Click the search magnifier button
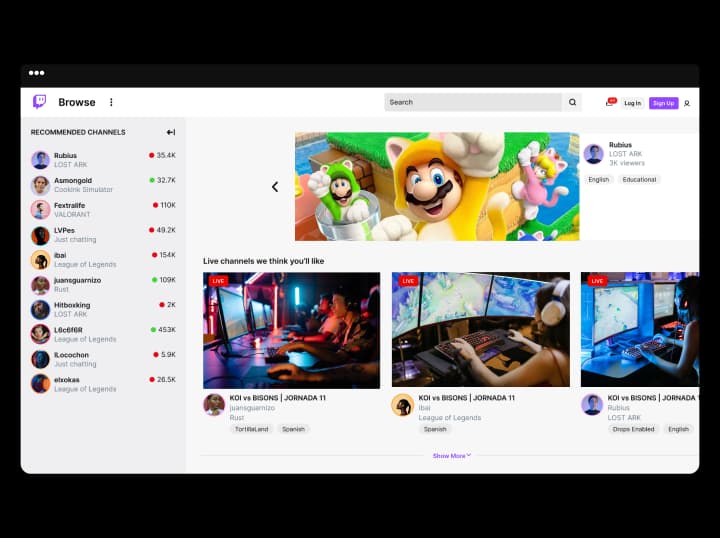Image resolution: width=720 pixels, height=538 pixels. click(572, 102)
